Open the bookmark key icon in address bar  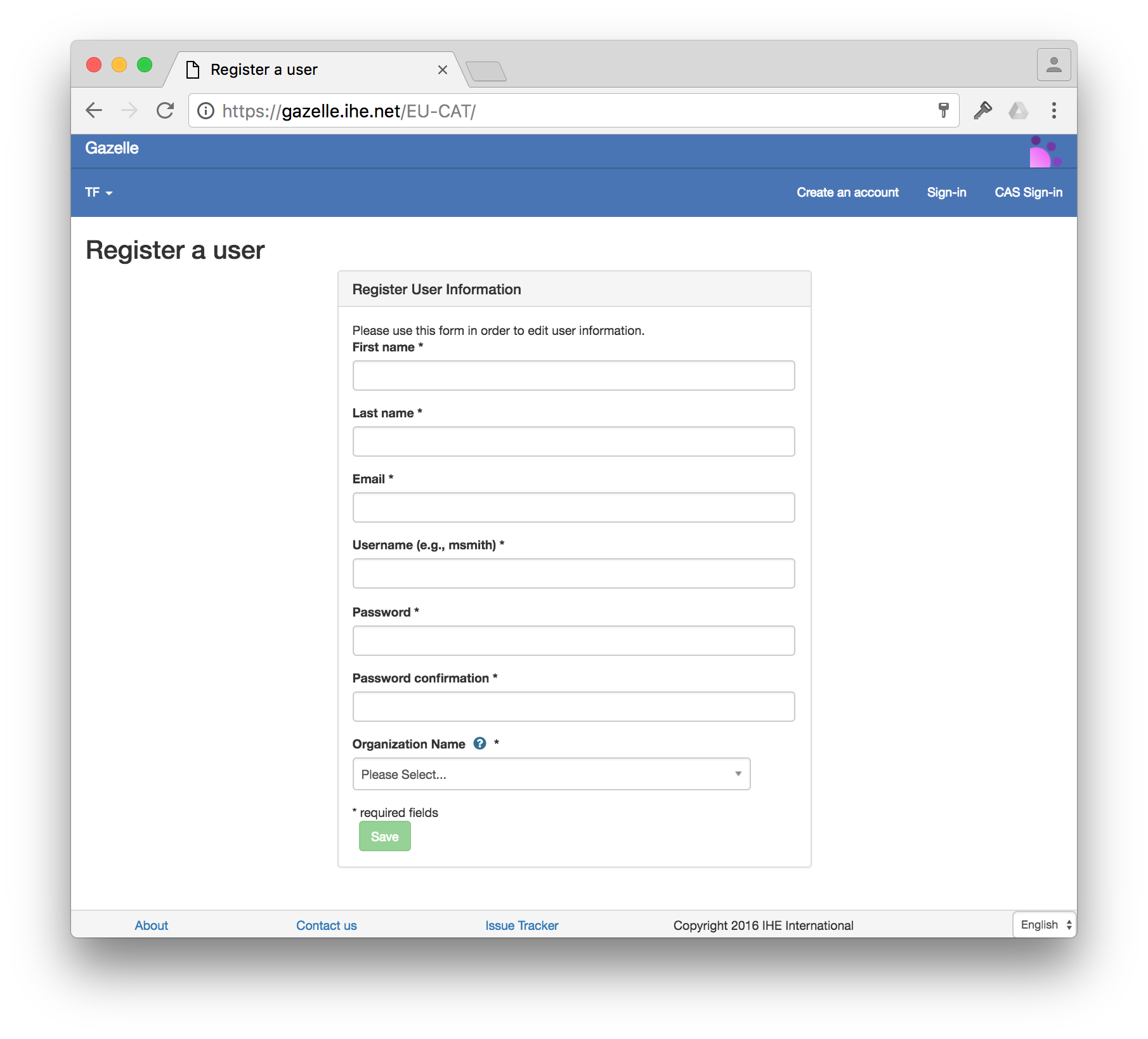pyautogui.click(x=944, y=110)
